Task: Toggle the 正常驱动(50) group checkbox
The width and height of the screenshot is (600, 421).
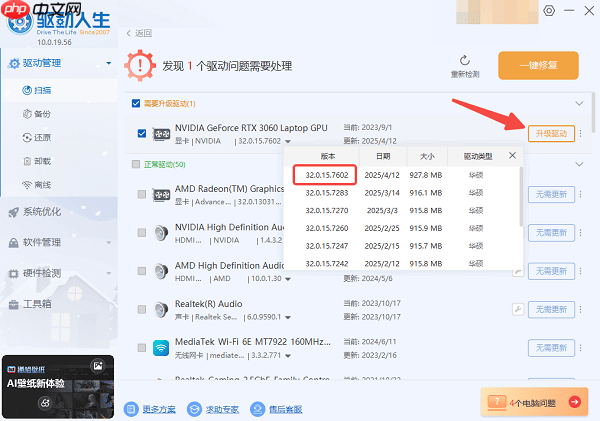Action: coord(136,164)
